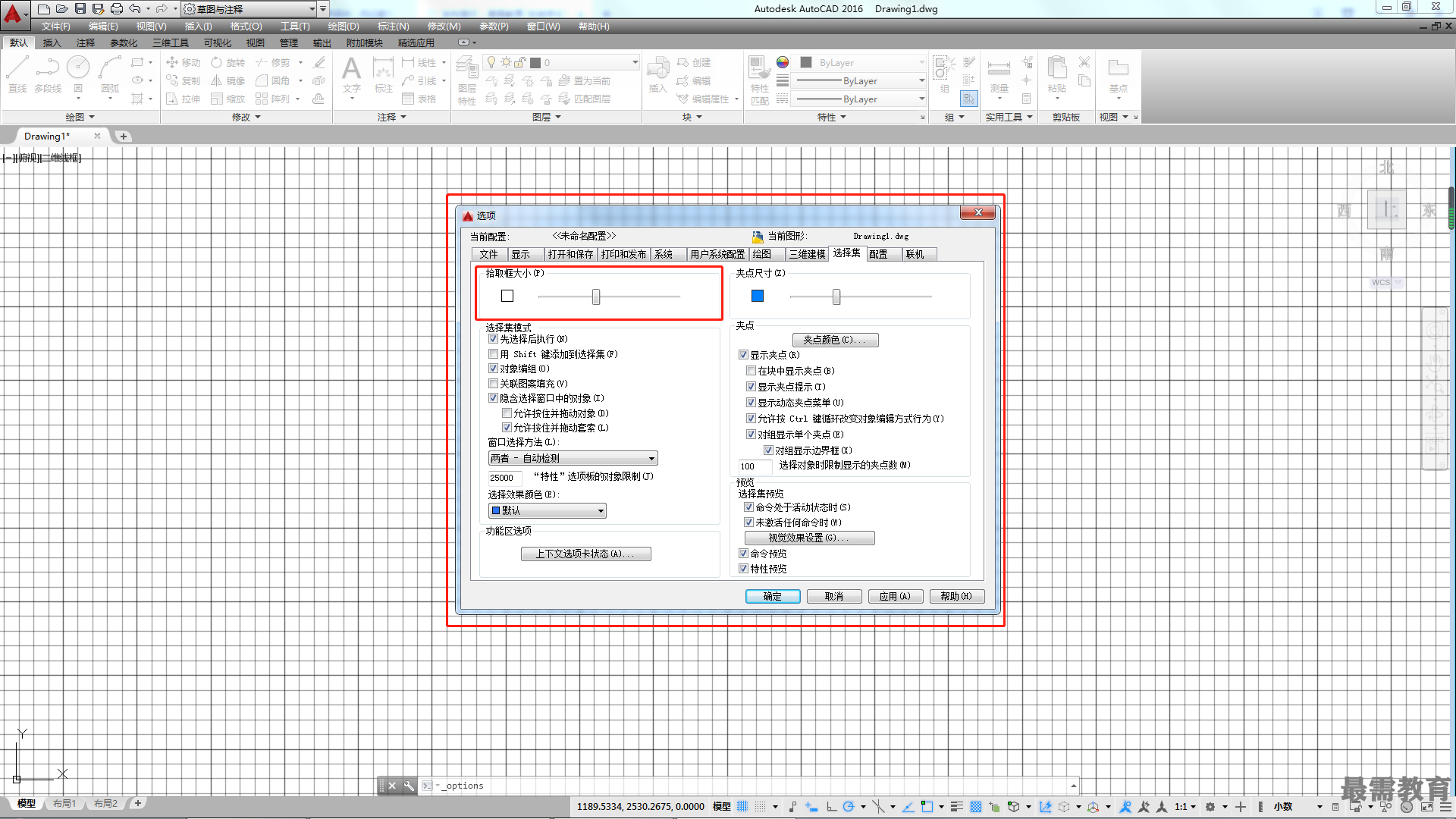Toggle 命令预览 checkbox
The width and height of the screenshot is (1456, 819).
(744, 554)
